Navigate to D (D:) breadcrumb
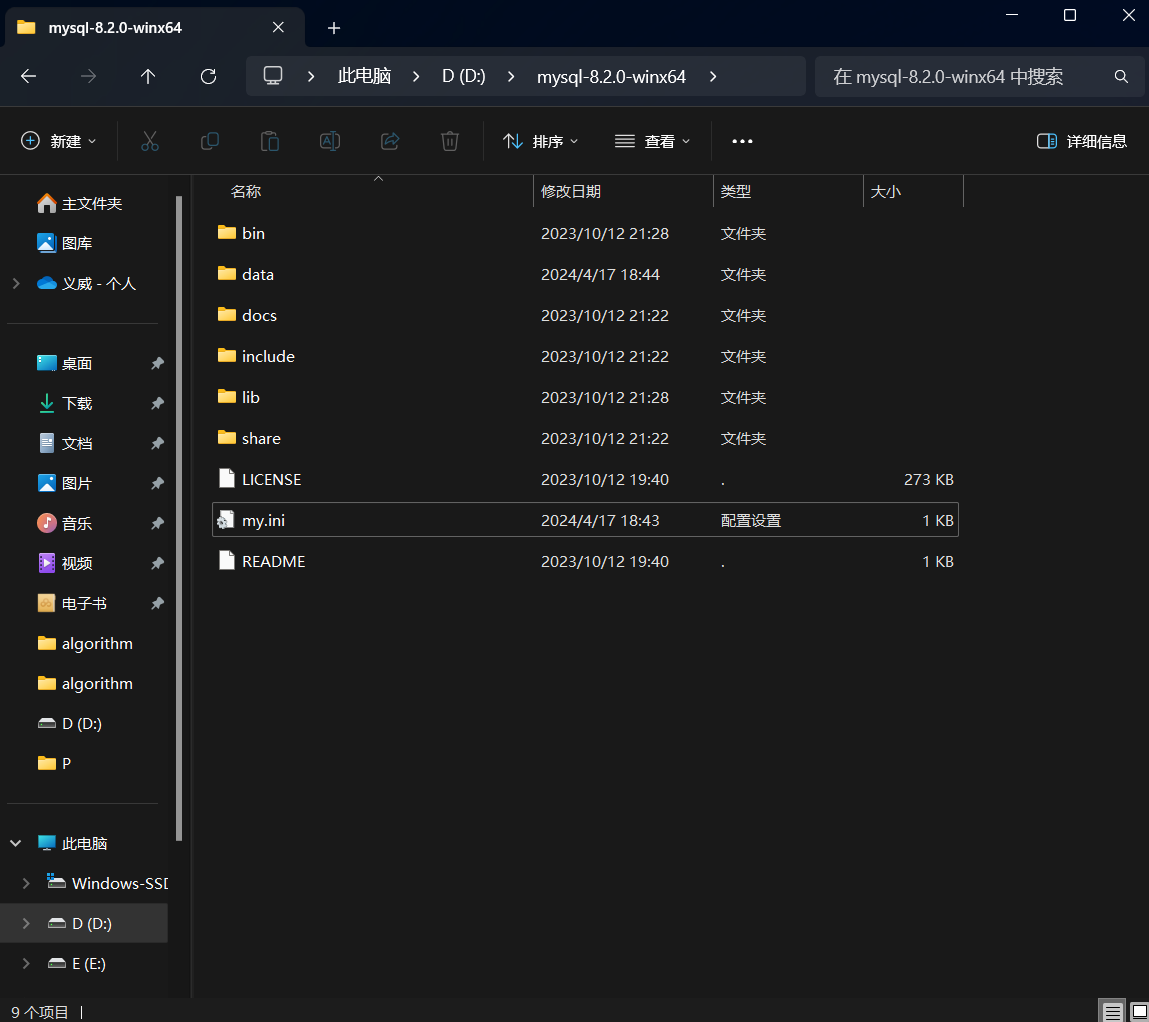 coord(464,76)
